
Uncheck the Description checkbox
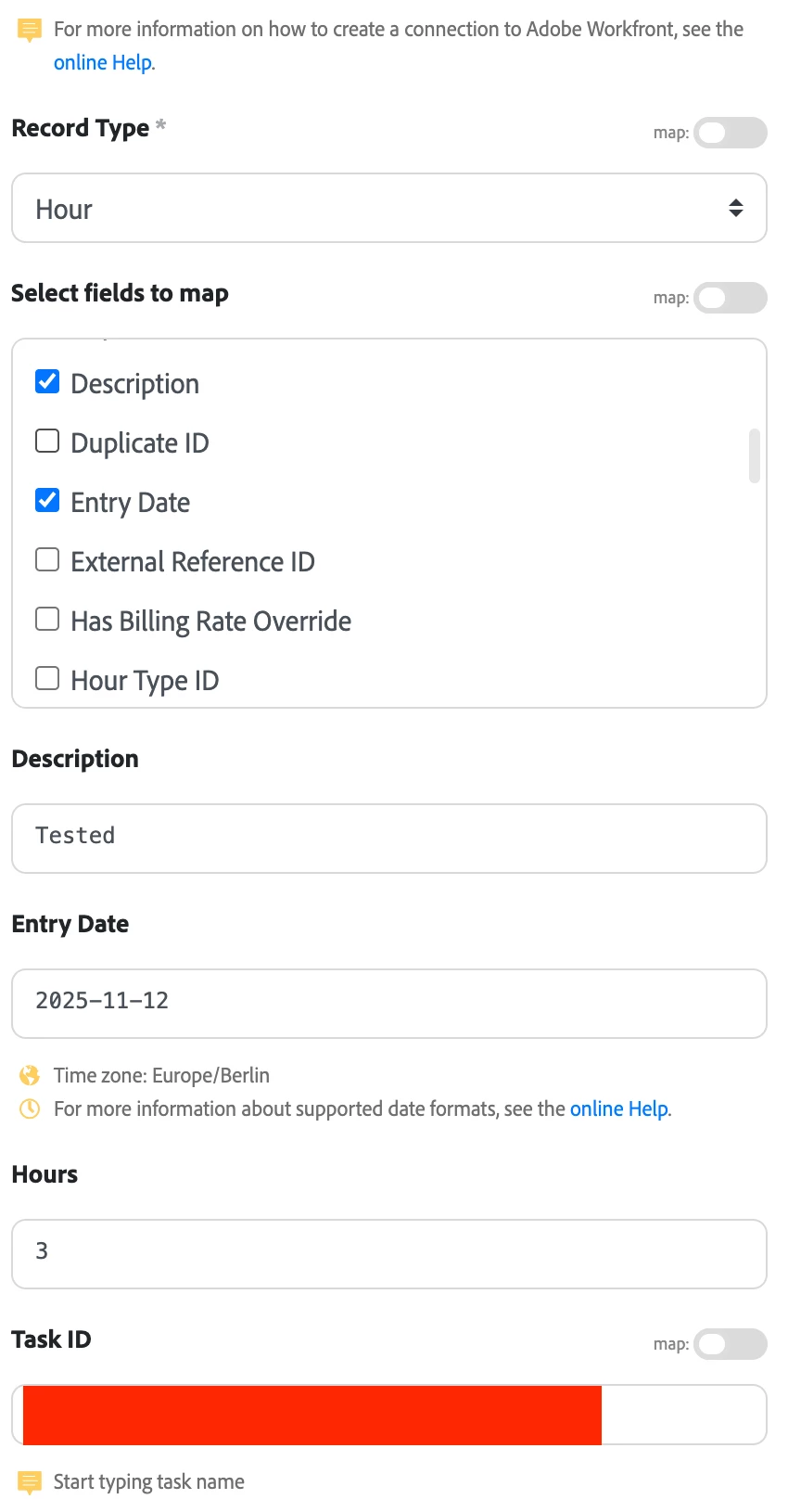pos(47,381)
